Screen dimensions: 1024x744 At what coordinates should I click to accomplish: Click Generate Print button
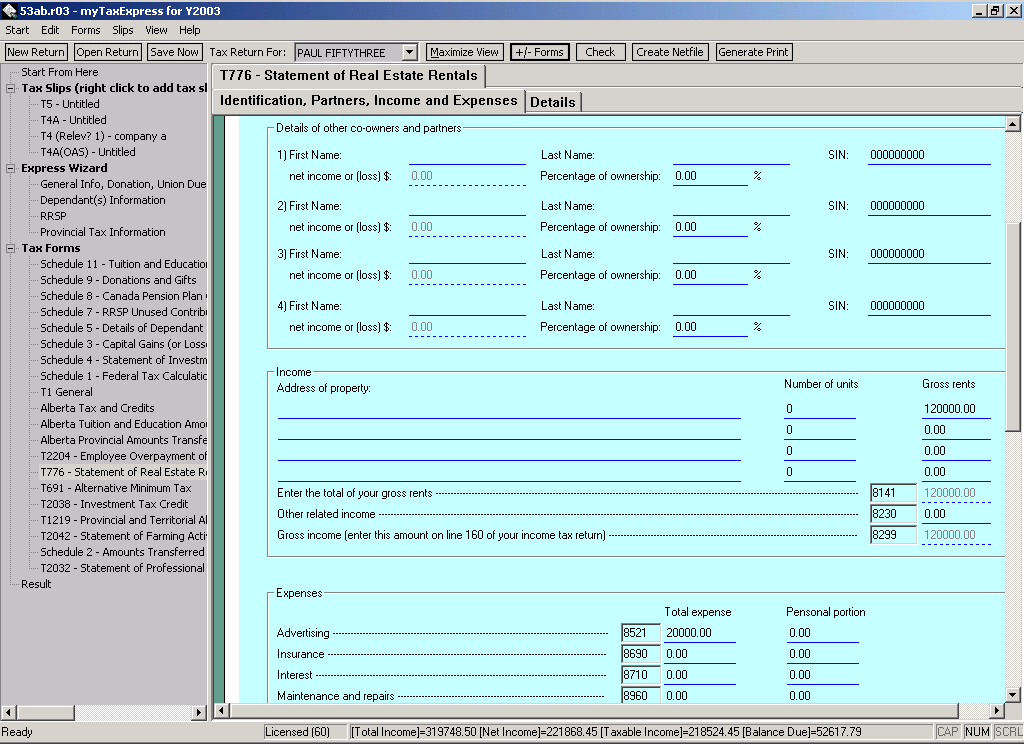tap(753, 52)
